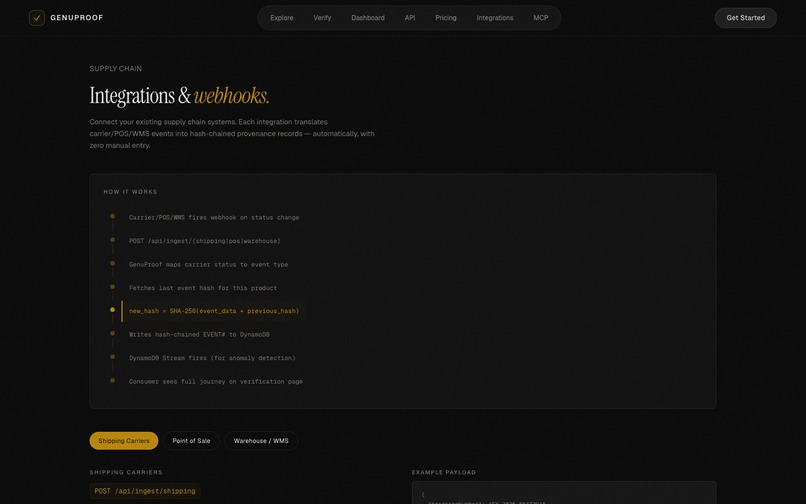Click the Get Started button
This screenshot has height=504, width=806.
[745, 18]
